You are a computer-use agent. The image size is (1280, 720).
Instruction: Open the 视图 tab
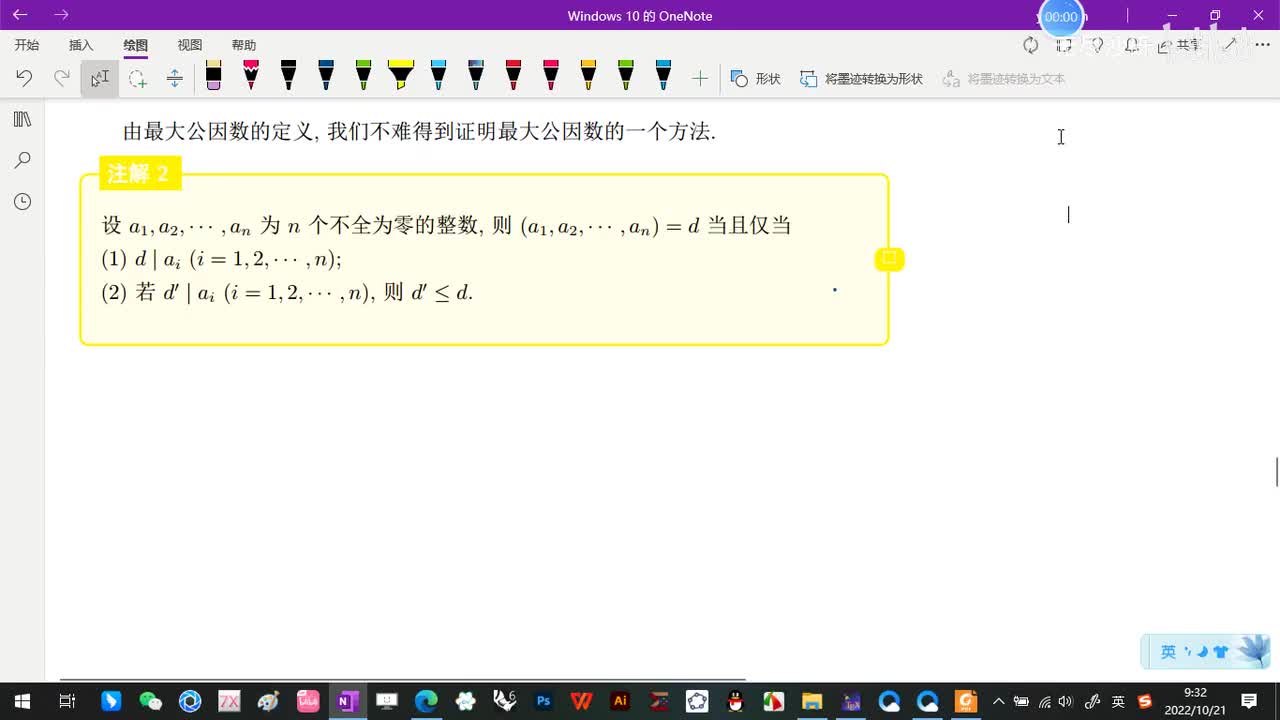point(190,45)
